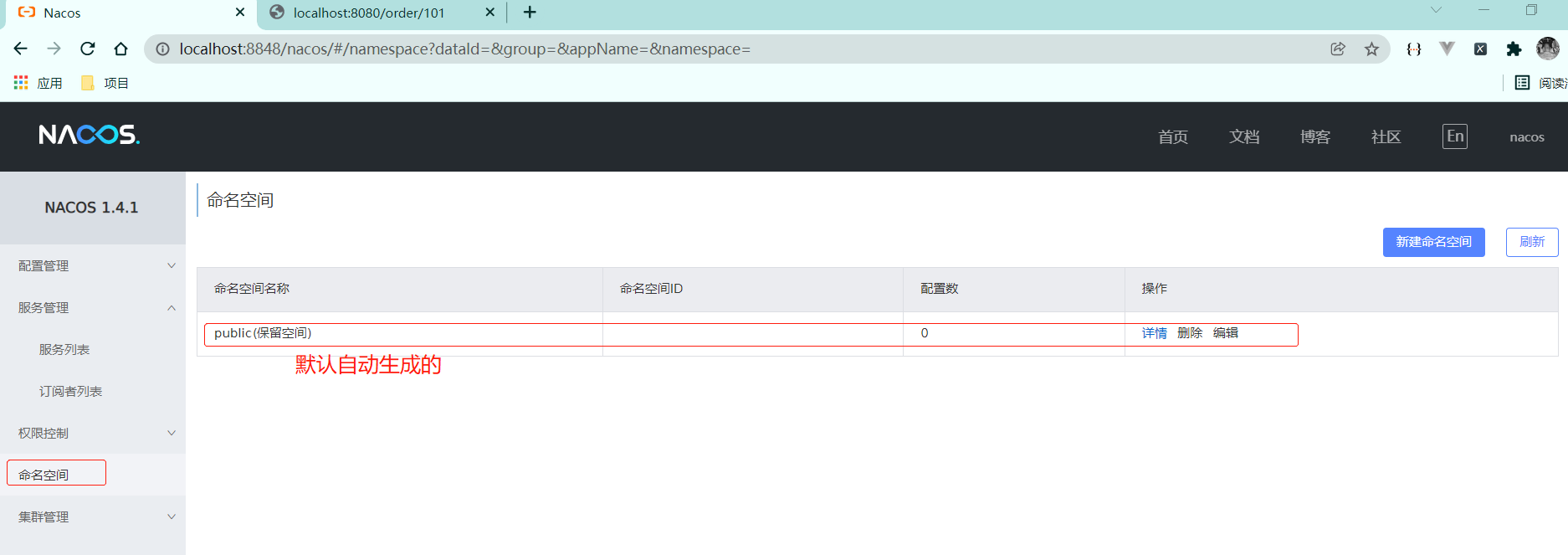This screenshot has height=555, width=1568.
Task: Bookmark this page with the star icon
Action: (x=1371, y=49)
